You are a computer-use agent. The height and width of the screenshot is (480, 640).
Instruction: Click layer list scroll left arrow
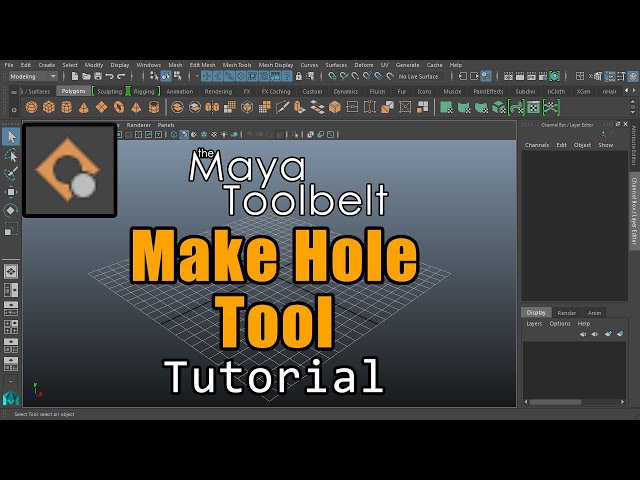(x=526, y=402)
